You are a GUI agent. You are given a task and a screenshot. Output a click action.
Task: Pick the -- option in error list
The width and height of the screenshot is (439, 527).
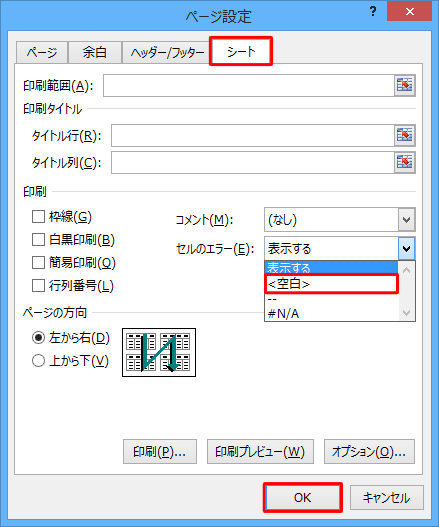pyautogui.click(x=331, y=299)
